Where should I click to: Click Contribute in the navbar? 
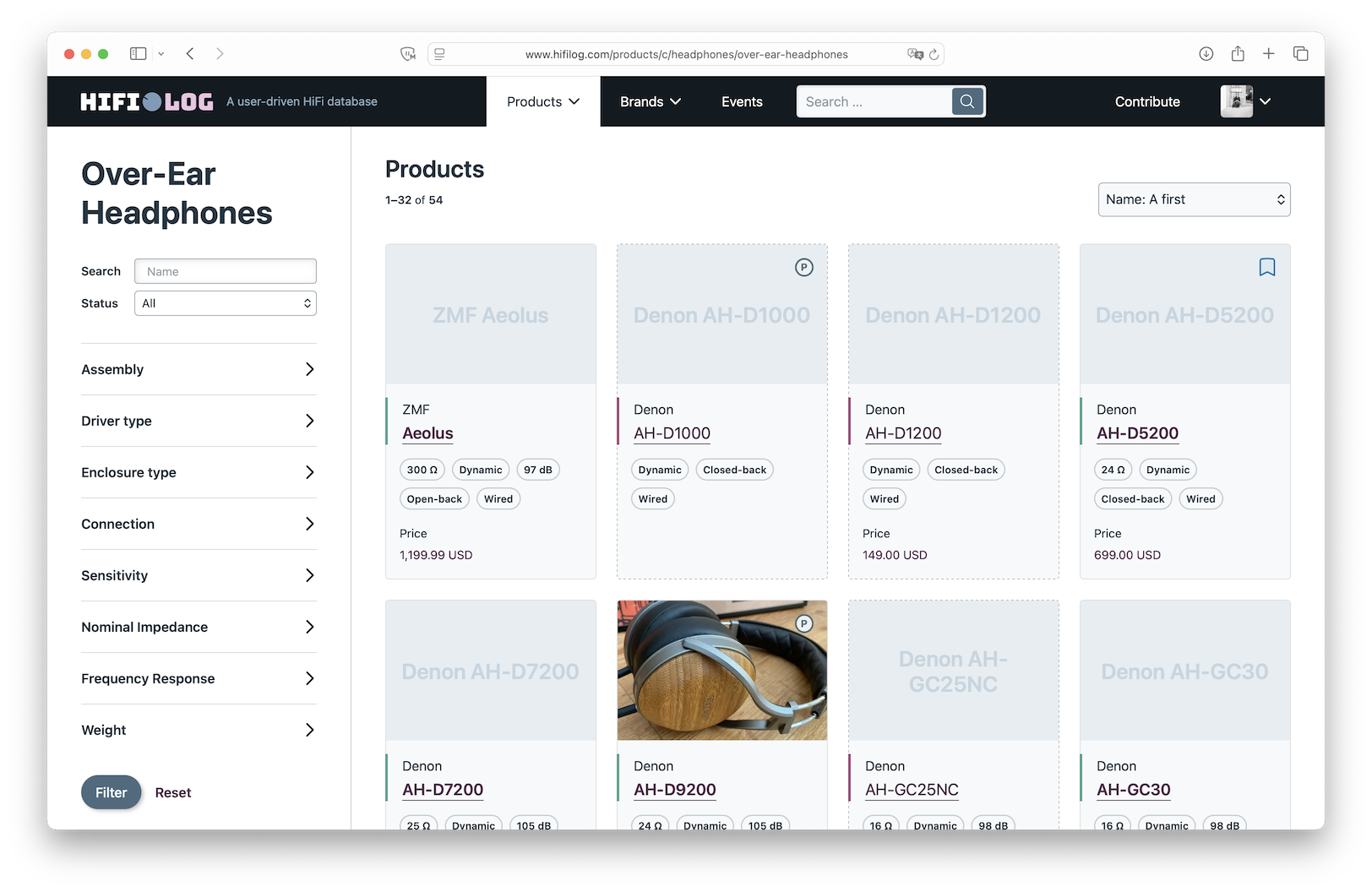[x=1147, y=101]
